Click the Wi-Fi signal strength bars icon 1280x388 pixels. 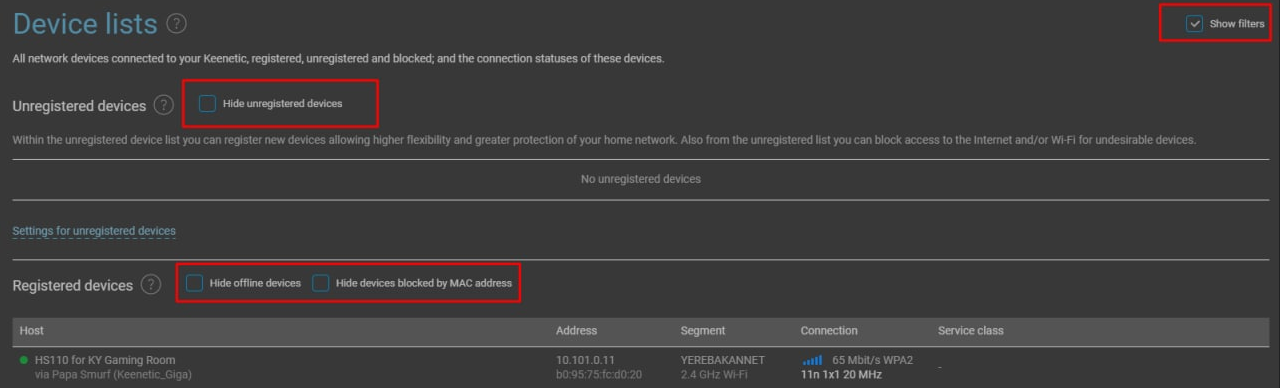coord(812,360)
